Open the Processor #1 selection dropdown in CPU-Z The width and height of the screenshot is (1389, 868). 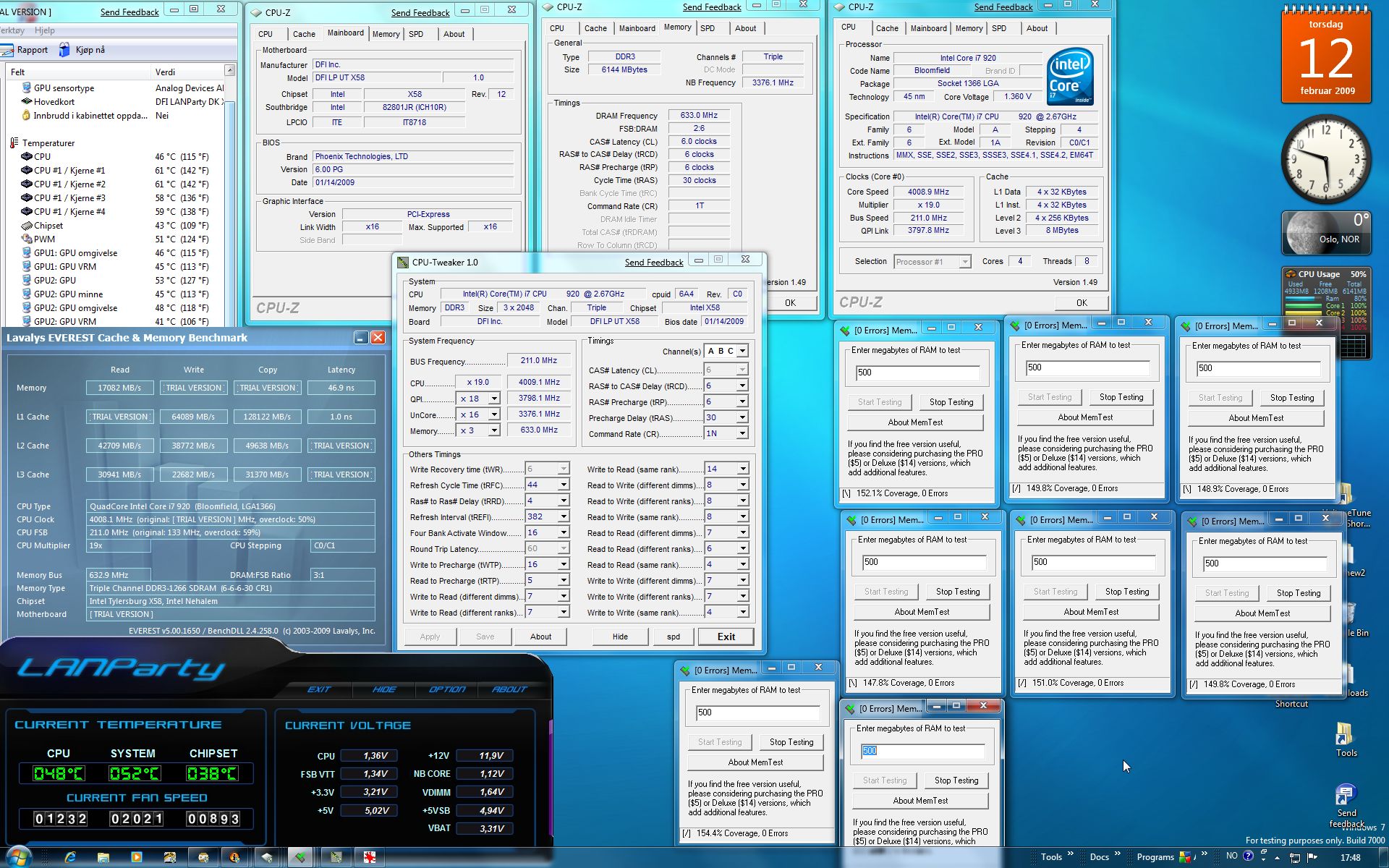[964, 262]
